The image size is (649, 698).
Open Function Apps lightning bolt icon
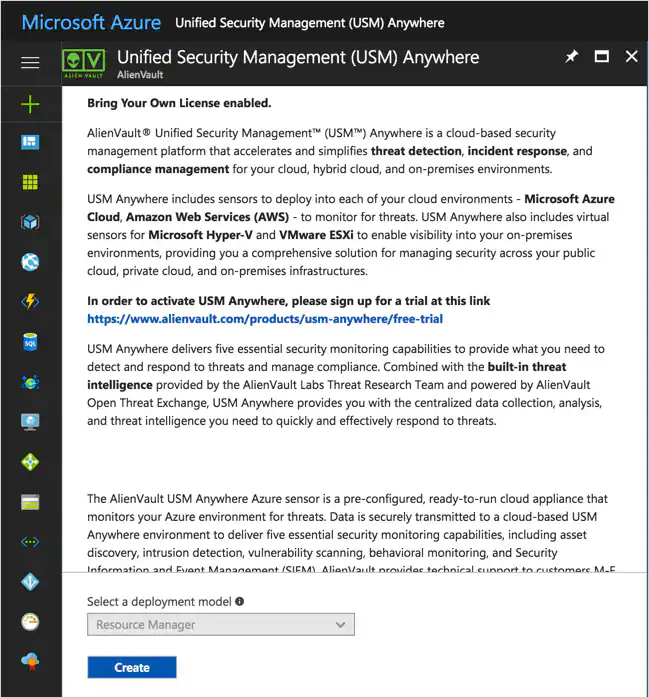(x=30, y=301)
